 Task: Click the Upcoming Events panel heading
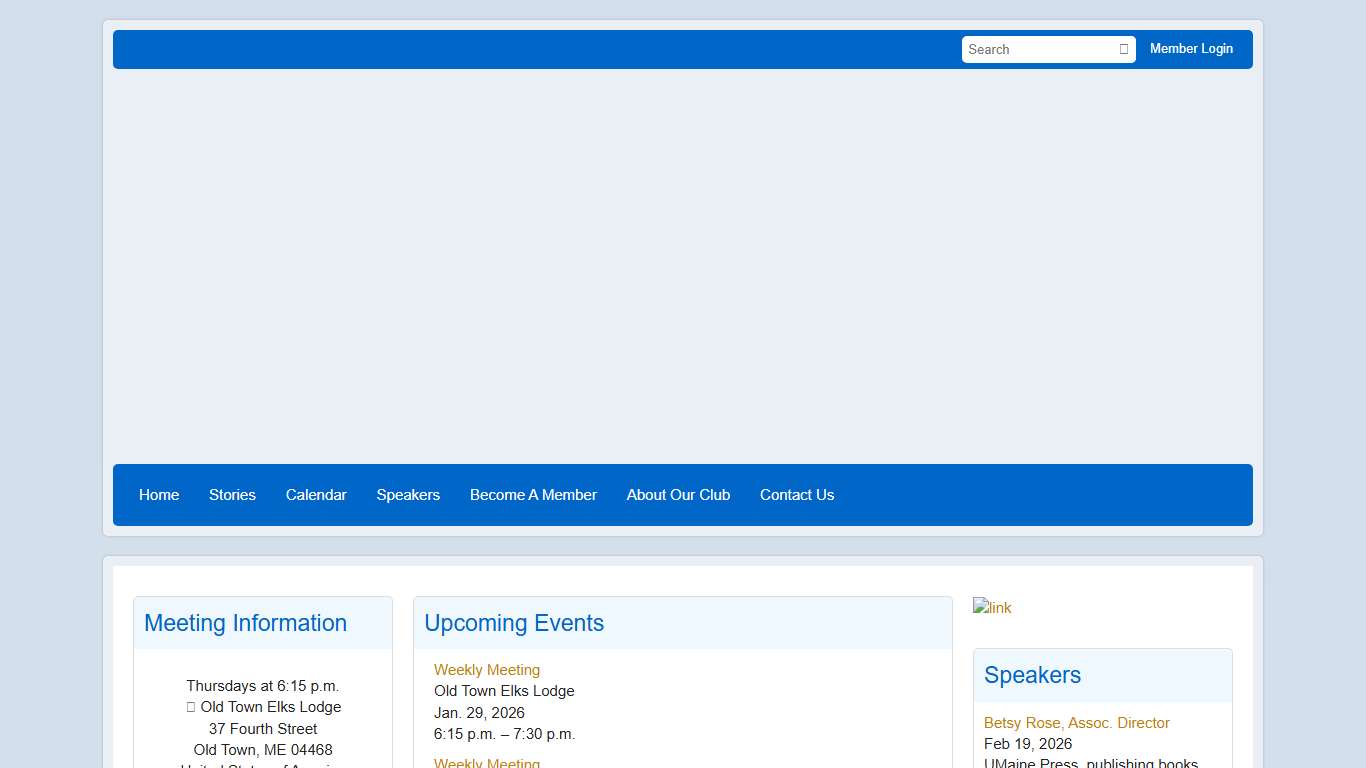(x=513, y=622)
